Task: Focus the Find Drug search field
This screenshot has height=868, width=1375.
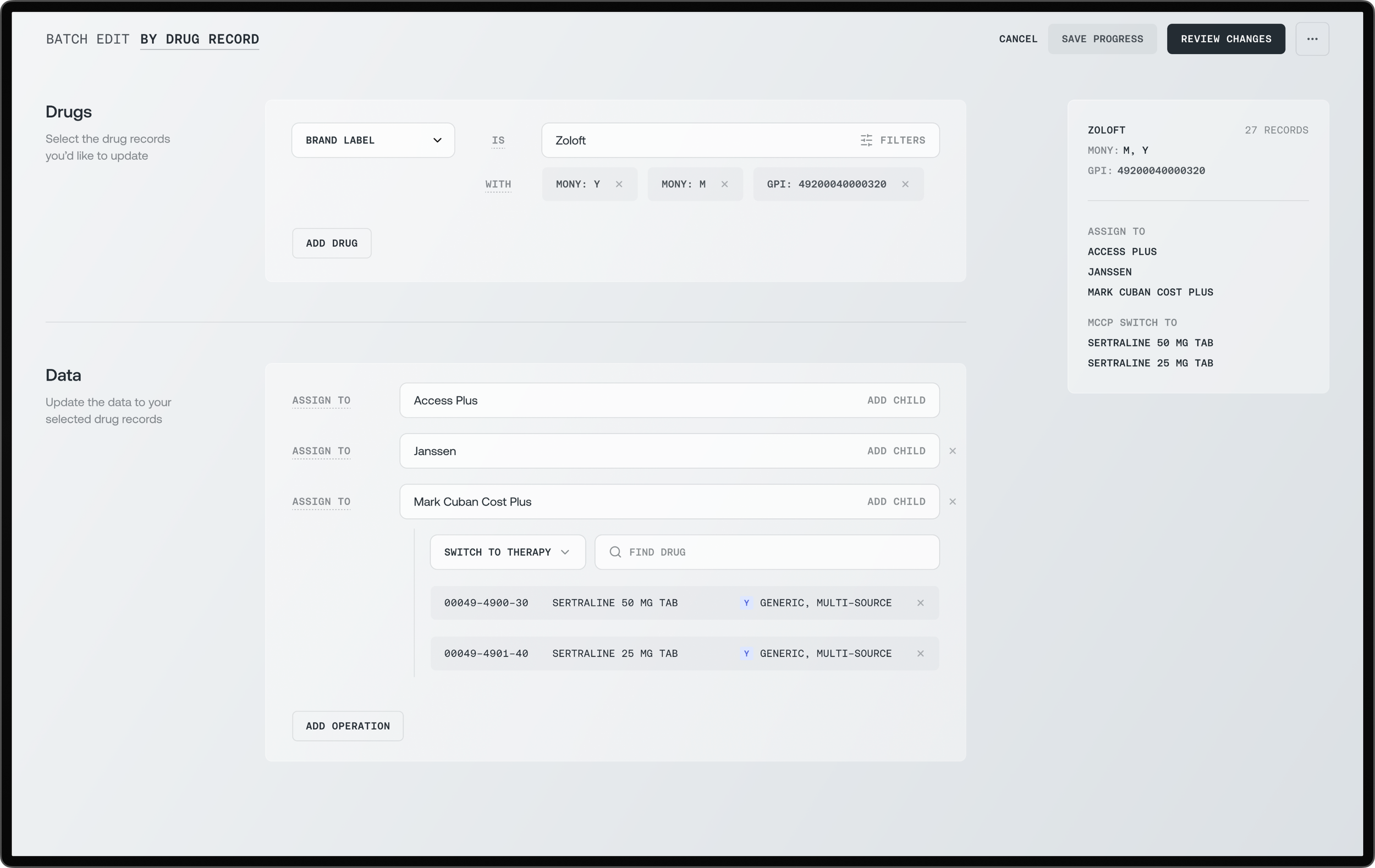Action: (x=766, y=552)
